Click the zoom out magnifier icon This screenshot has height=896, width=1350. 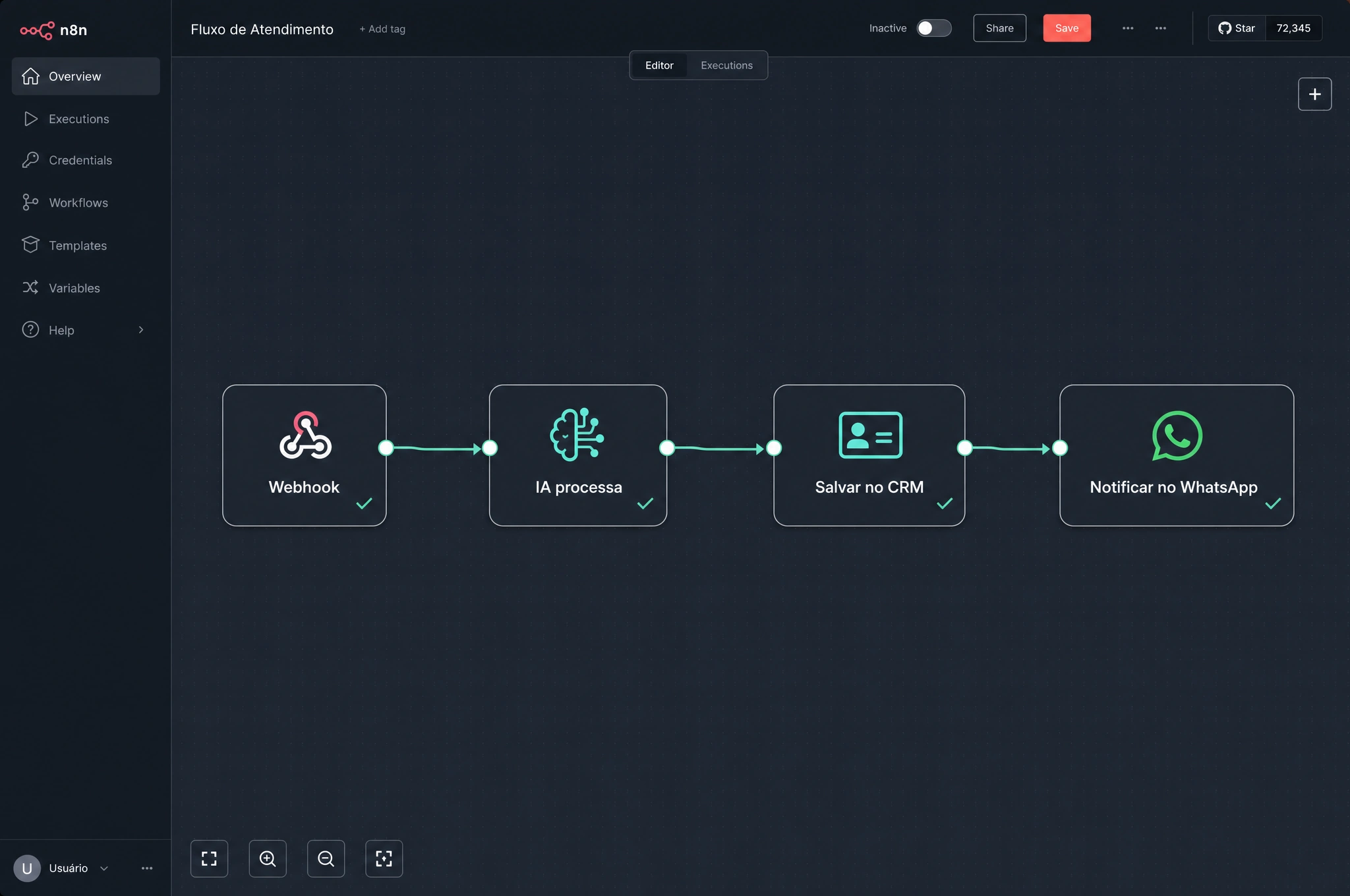click(326, 858)
